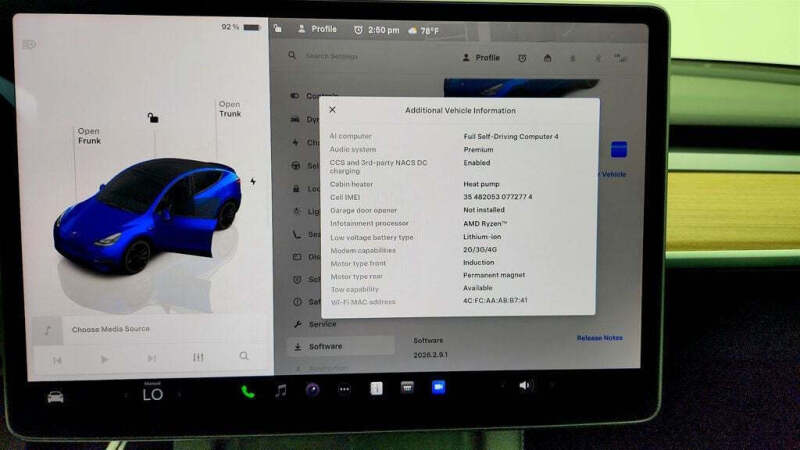This screenshot has width=800, height=450.
Task: Tap the cellular signal icon in settings header
Action: coord(621,59)
